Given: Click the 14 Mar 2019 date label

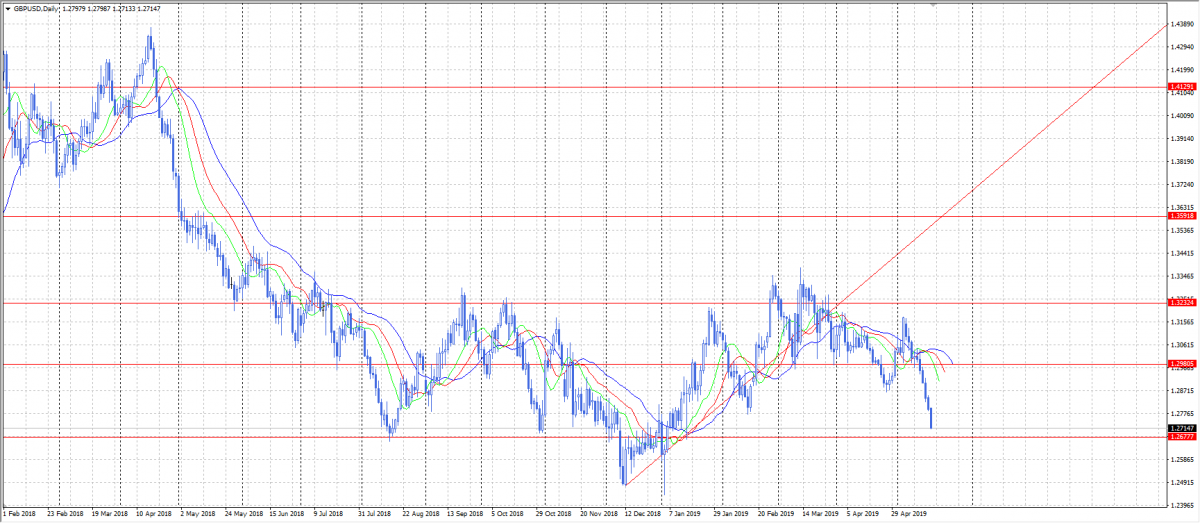Looking at the screenshot, I should 819,515.
